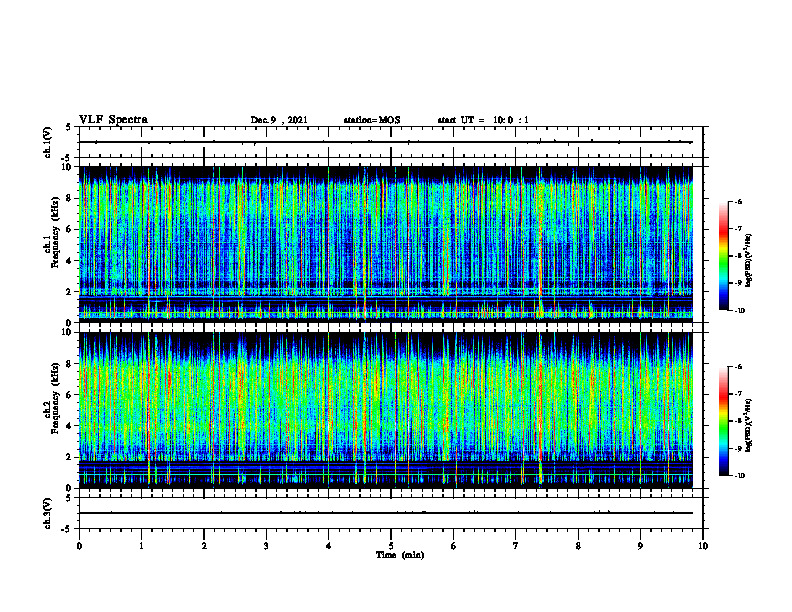Click the ch.2 spectrogram color scale bar
The width and height of the screenshot is (792, 612).
tap(723, 421)
